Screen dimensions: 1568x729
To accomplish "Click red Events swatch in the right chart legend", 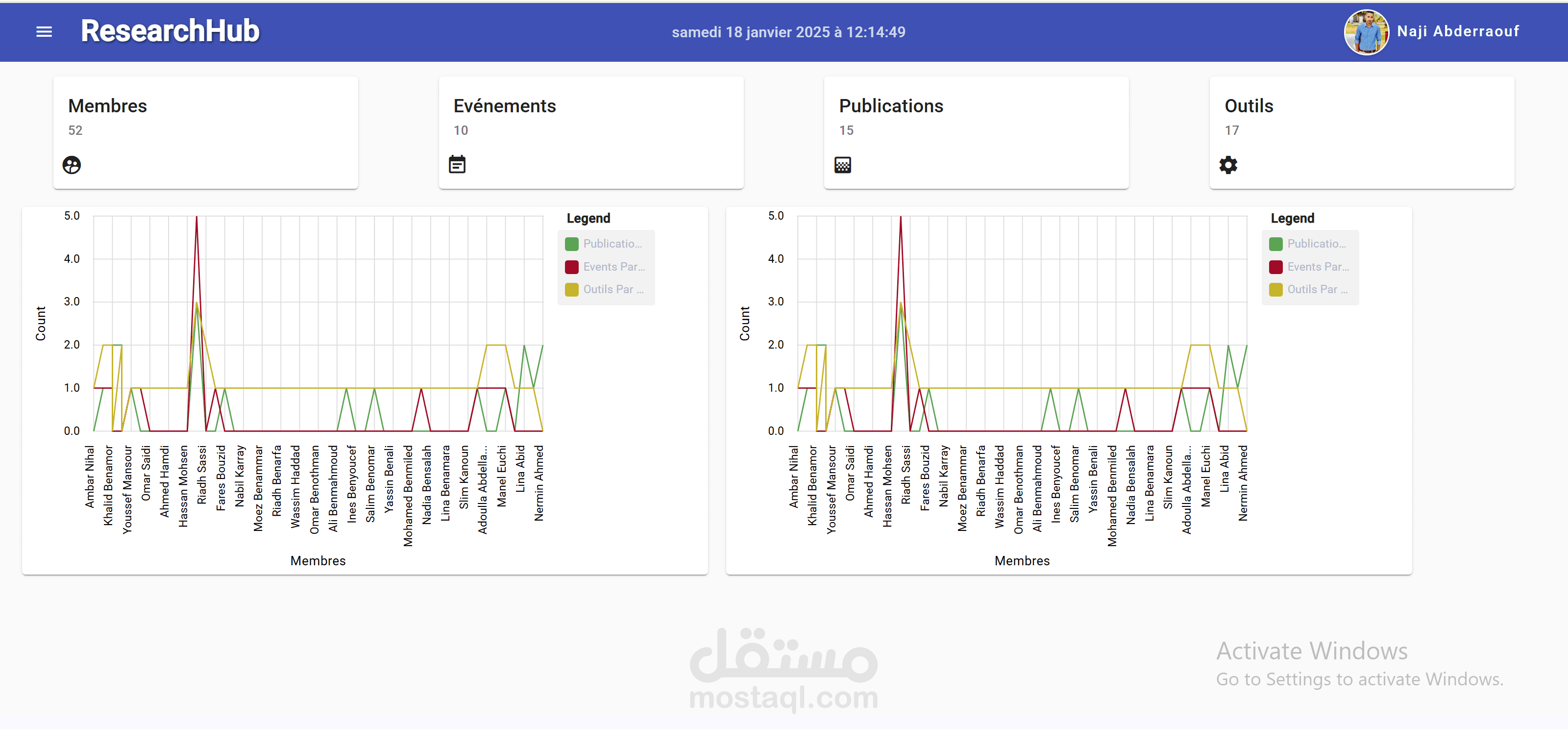I will point(1276,267).
